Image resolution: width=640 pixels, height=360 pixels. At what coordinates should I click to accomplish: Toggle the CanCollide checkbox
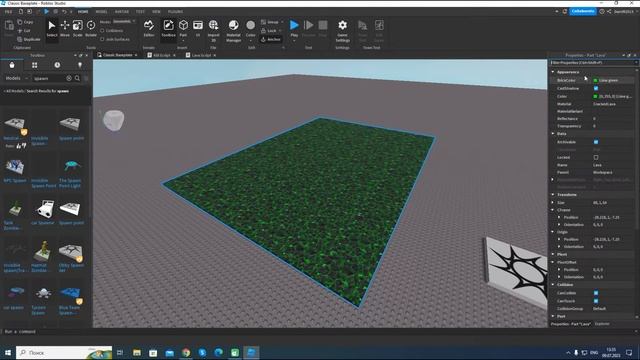pyautogui.click(x=596, y=293)
